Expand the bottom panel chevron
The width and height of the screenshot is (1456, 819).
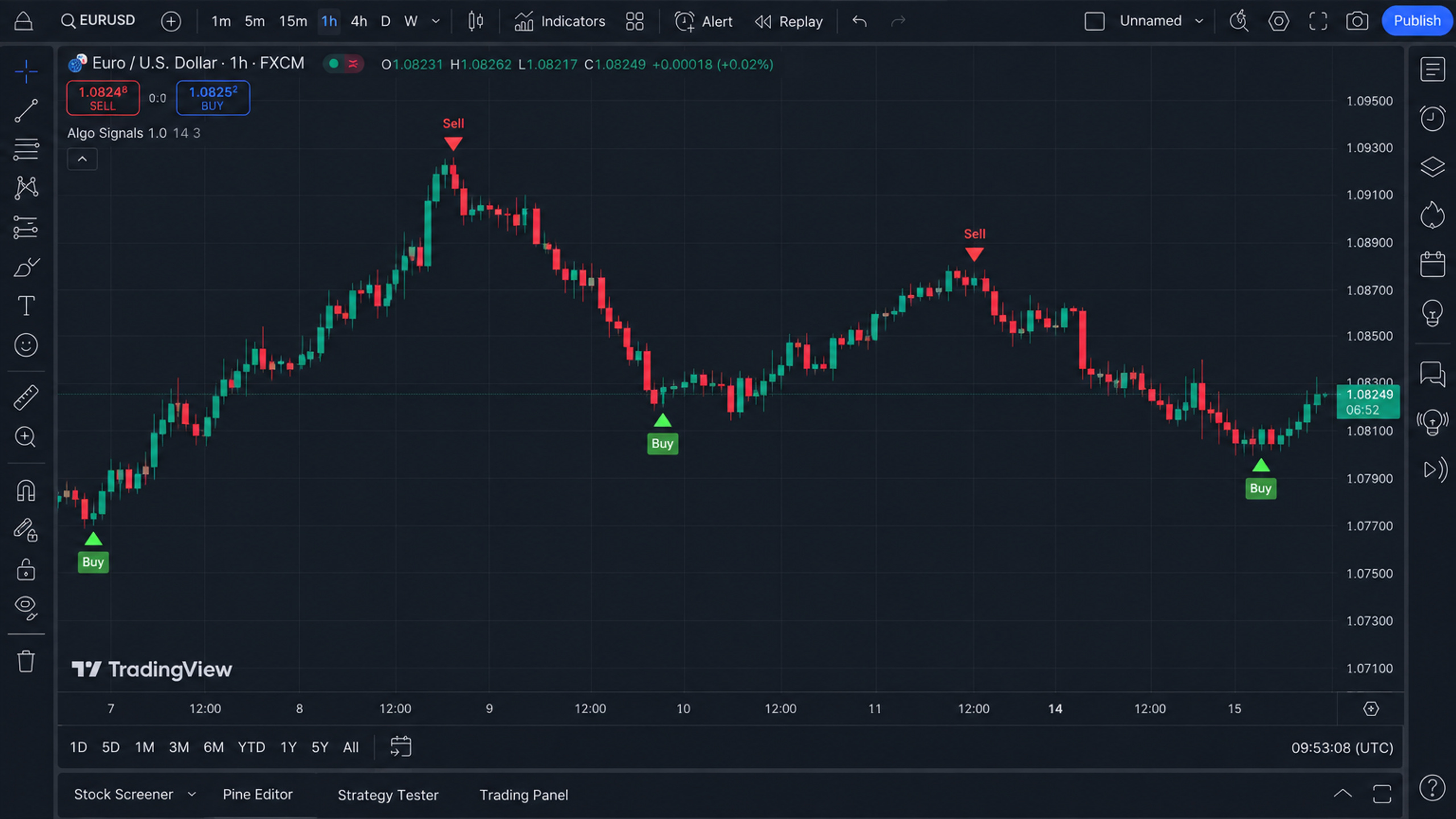tap(1343, 793)
